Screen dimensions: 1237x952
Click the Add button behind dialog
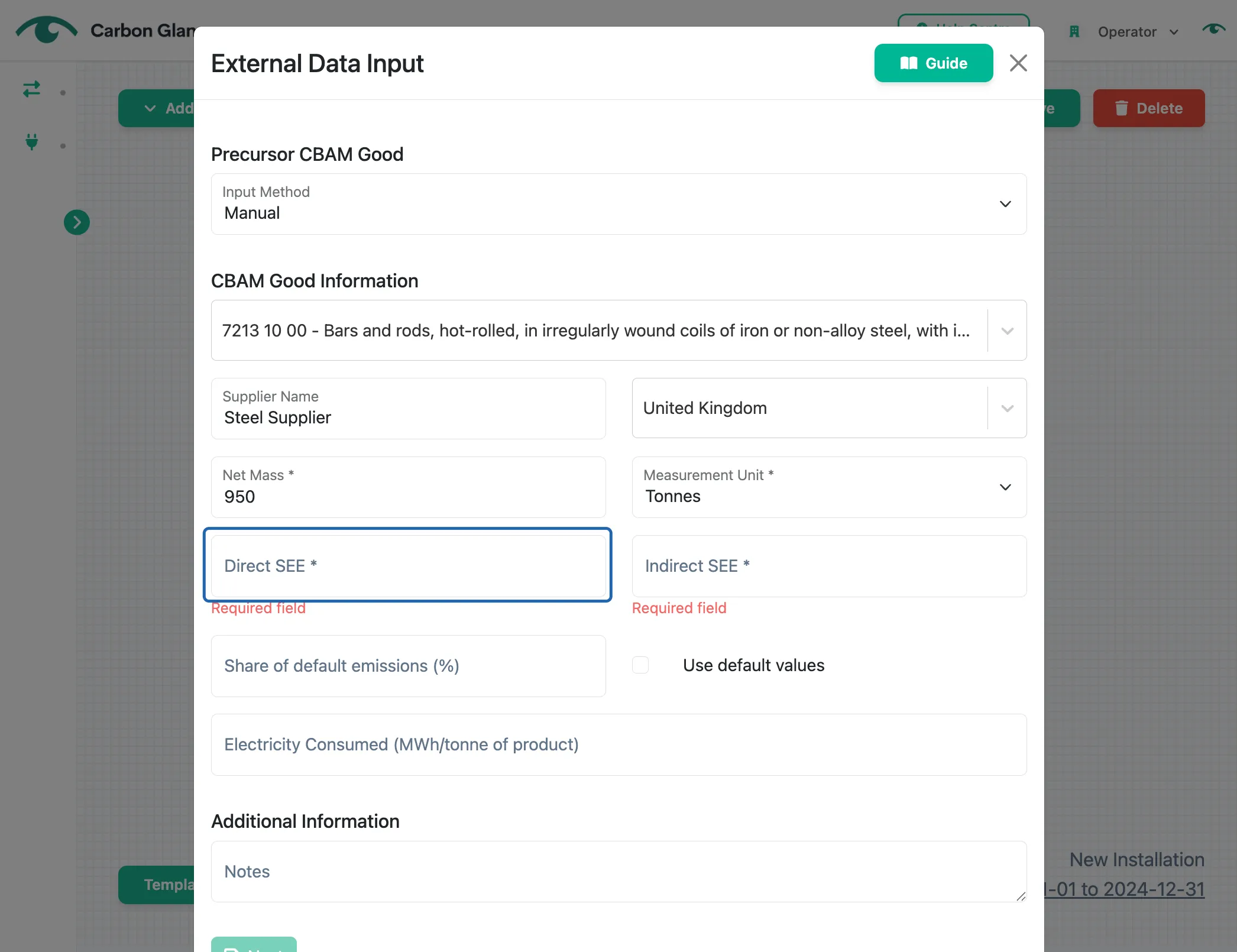[157, 108]
